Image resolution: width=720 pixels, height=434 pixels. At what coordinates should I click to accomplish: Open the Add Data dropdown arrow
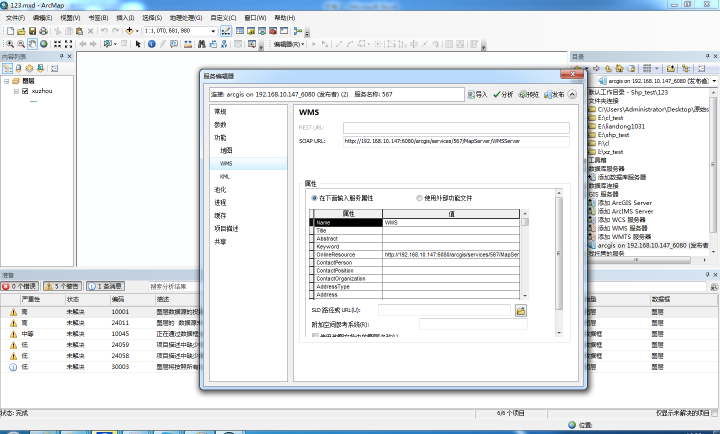pos(137,31)
